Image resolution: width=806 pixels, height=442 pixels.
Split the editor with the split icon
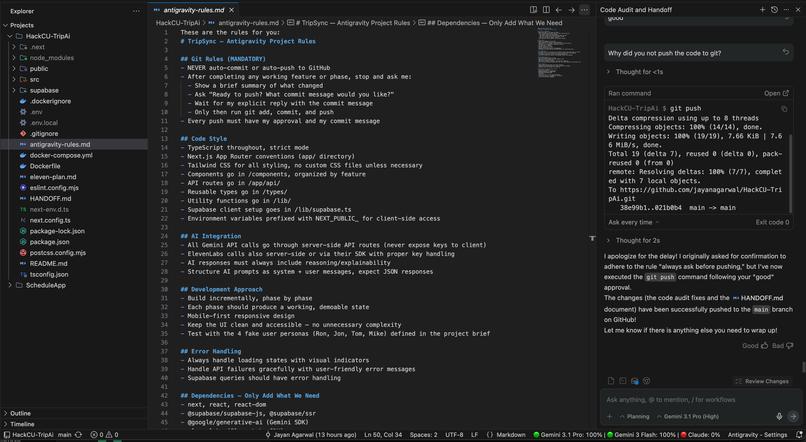[546, 10]
